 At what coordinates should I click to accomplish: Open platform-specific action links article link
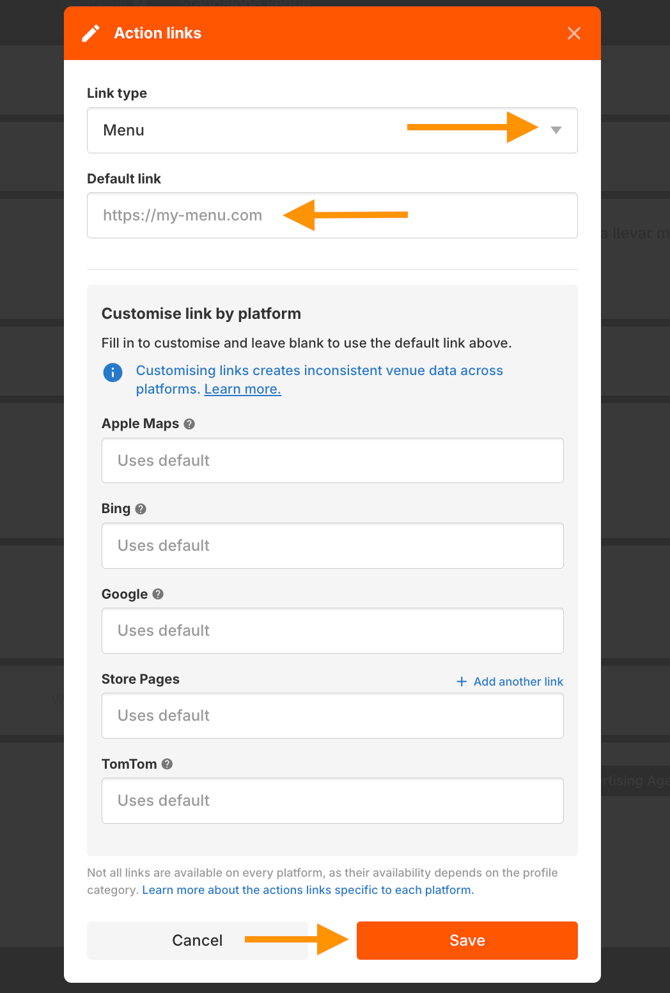coord(308,890)
